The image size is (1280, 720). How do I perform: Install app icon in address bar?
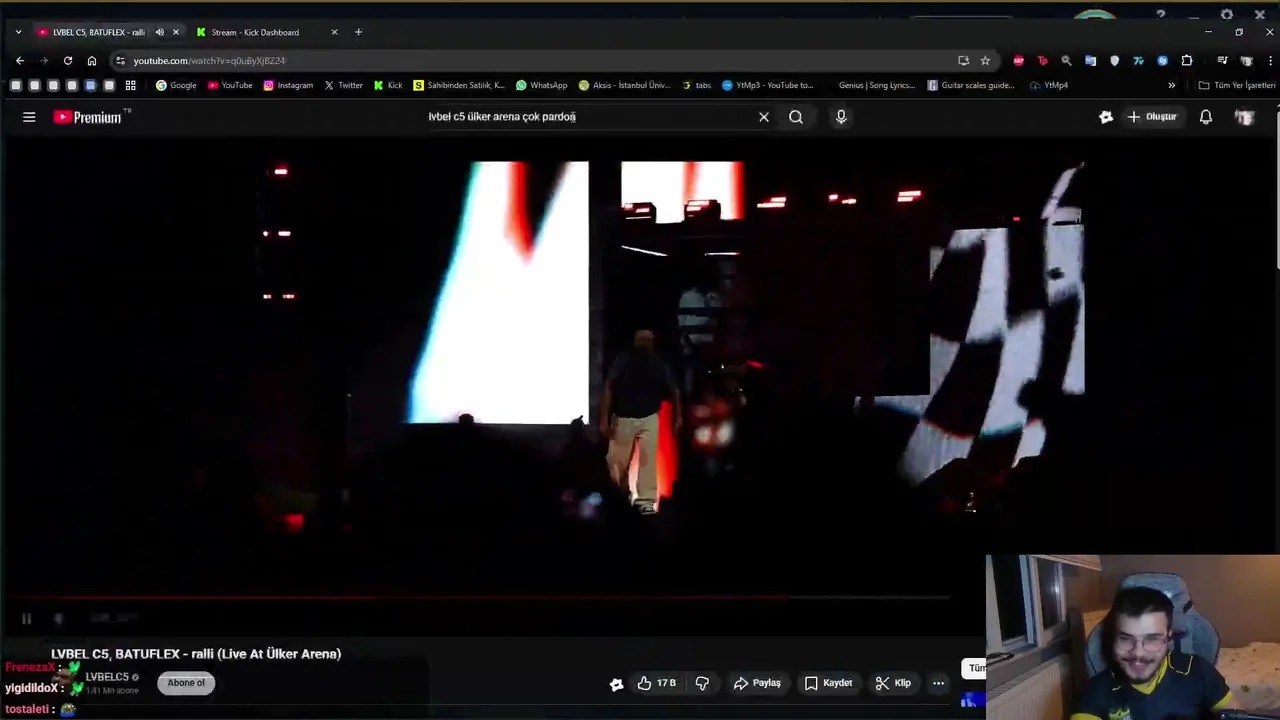point(963,61)
